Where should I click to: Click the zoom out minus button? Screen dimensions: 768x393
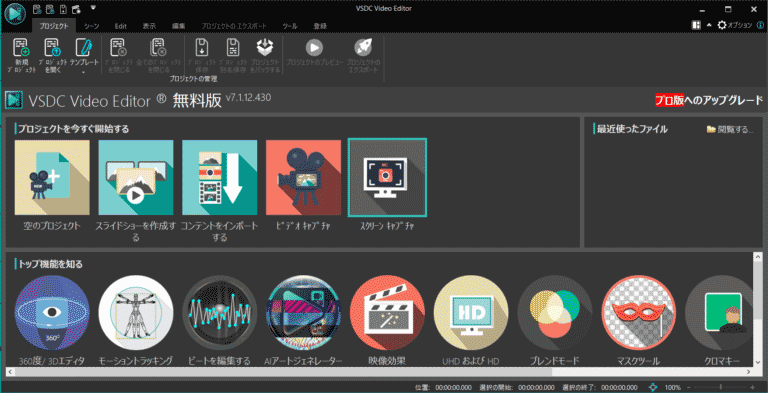[689, 387]
